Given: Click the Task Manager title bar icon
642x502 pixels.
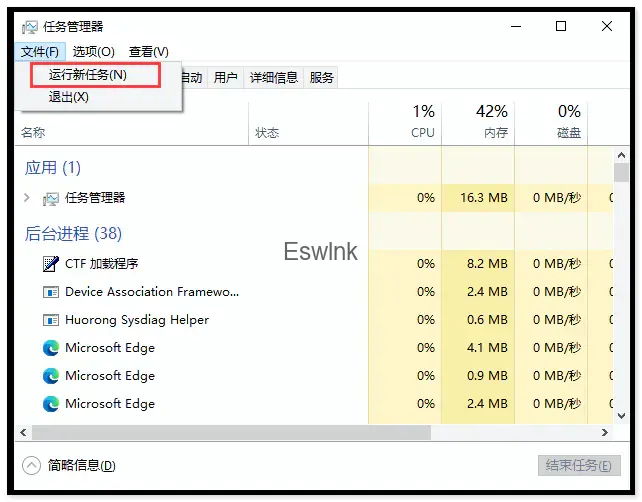Looking at the screenshot, I should tap(29, 27).
